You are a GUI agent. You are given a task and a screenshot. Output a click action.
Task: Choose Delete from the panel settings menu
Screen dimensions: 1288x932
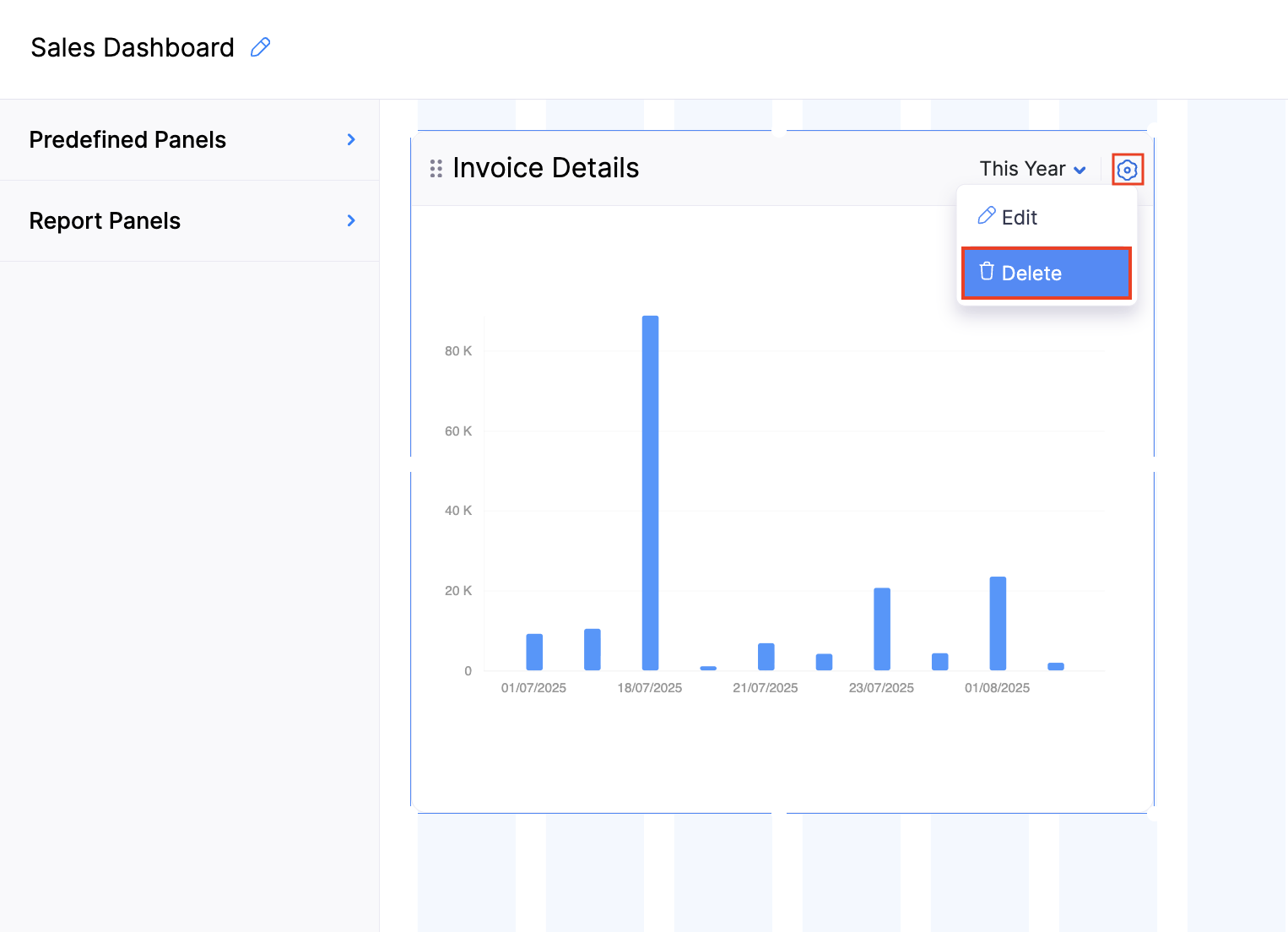(1031, 274)
